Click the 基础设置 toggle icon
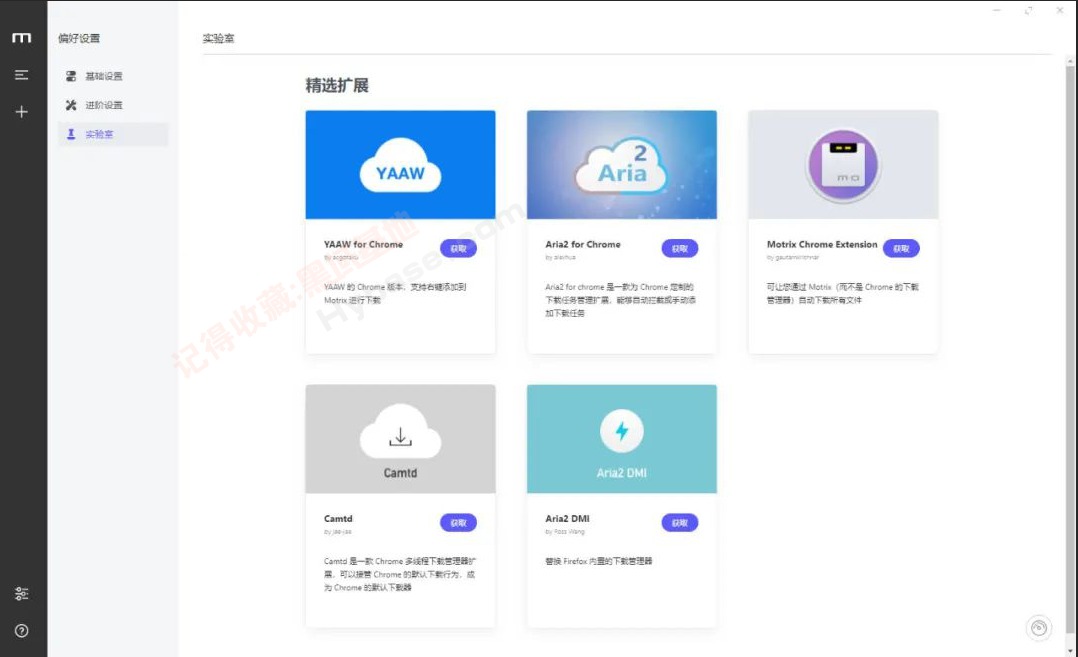The image size is (1078, 657). pos(71,76)
